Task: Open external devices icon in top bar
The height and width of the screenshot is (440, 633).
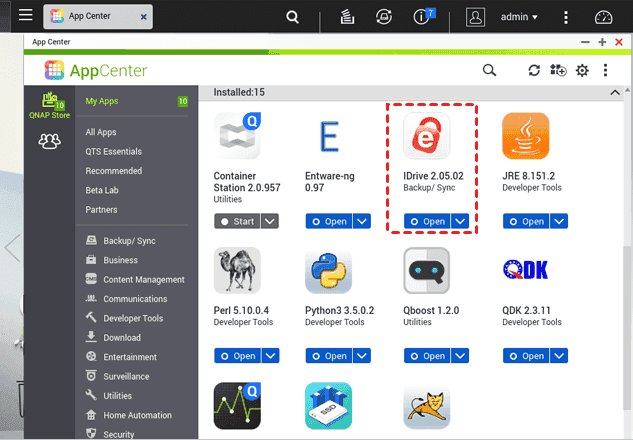Action: [384, 17]
